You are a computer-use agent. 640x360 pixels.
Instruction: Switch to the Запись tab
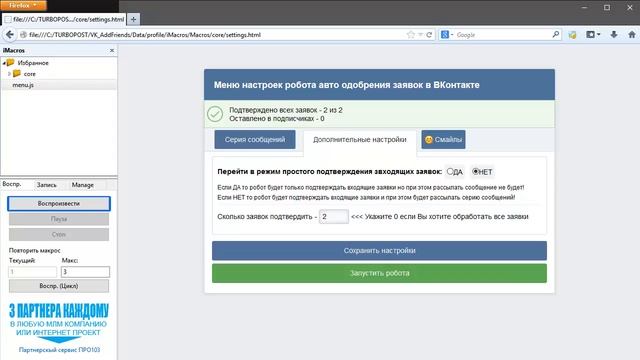click(x=47, y=185)
